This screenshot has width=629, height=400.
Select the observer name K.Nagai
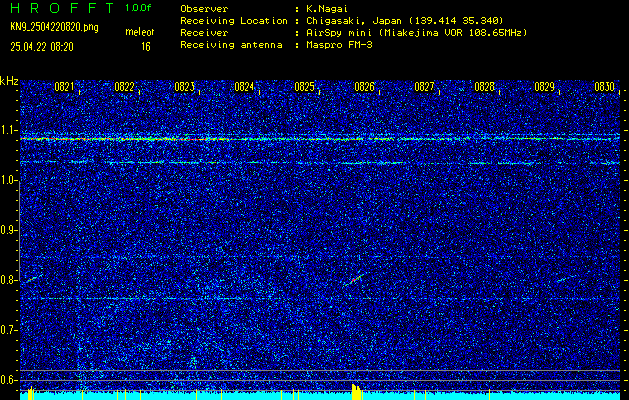pos(328,8)
